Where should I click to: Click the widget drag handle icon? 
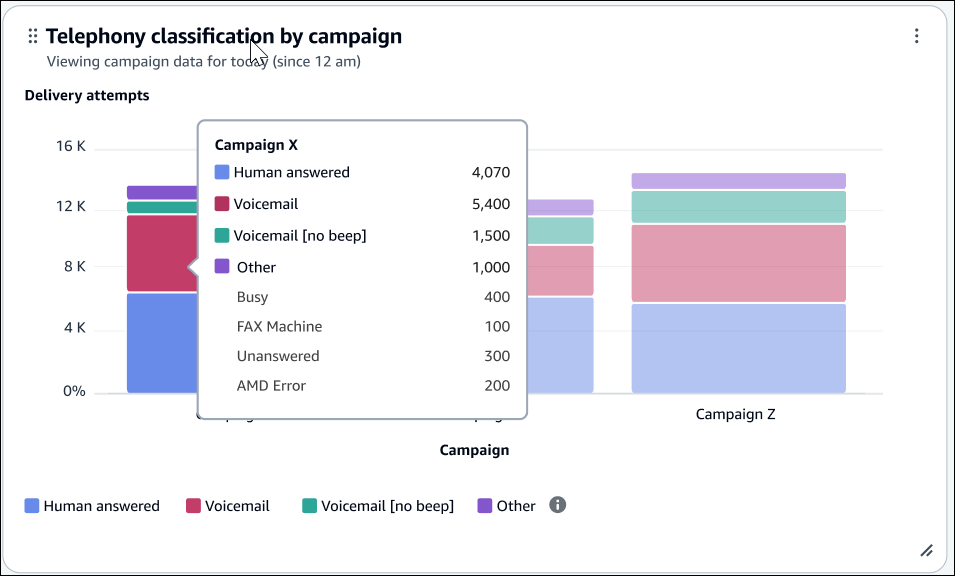tap(31, 35)
